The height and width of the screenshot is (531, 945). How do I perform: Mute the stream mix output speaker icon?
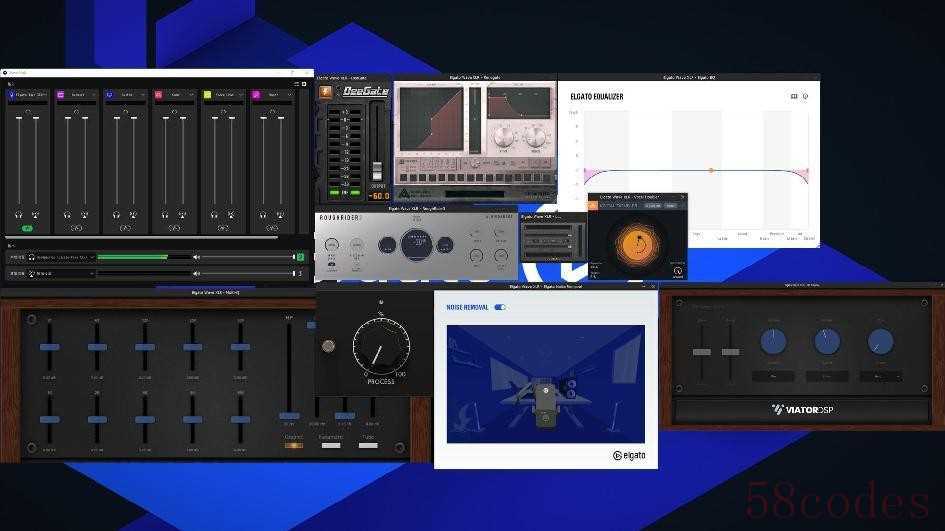(x=196, y=274)
